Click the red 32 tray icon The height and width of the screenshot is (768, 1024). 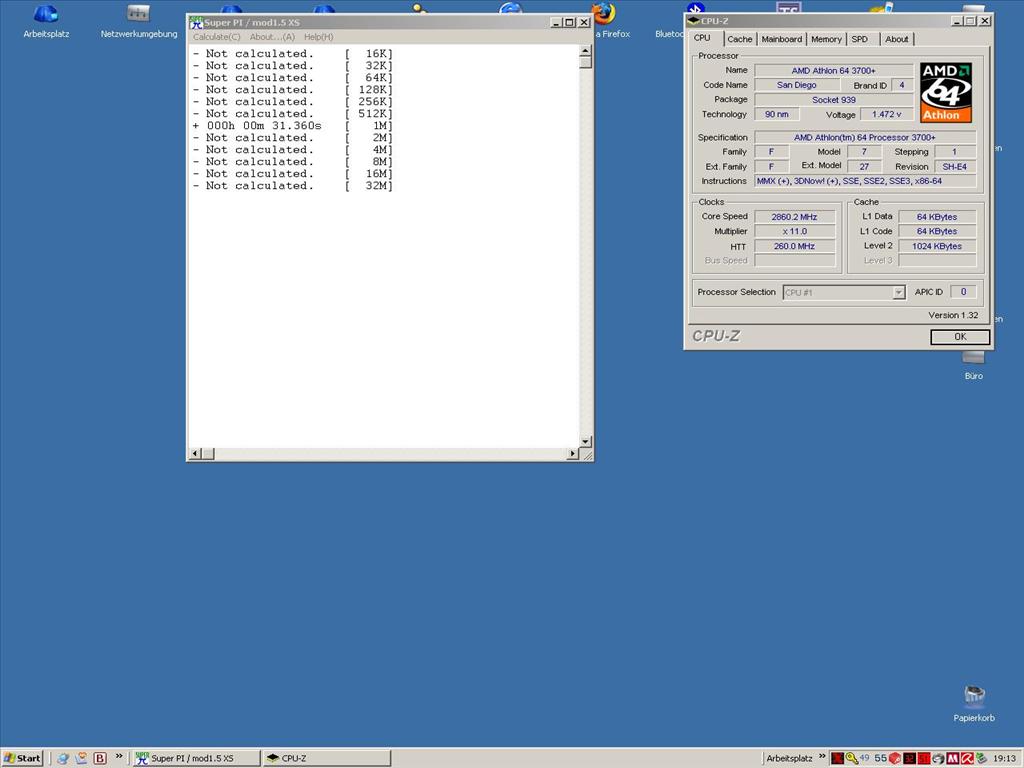point(909,758)
